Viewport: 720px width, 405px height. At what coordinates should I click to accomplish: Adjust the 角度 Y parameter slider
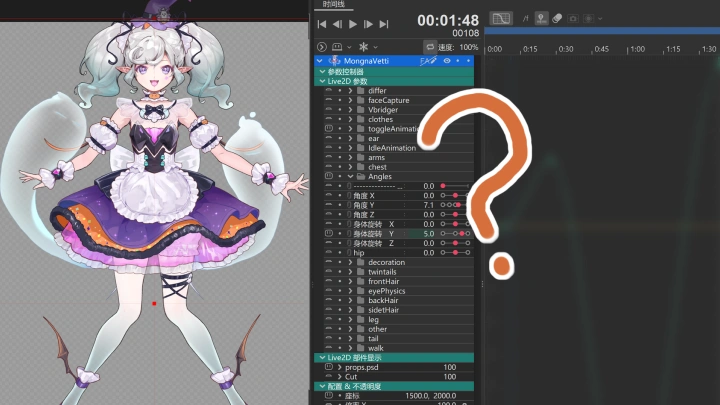tap(455, 205)
